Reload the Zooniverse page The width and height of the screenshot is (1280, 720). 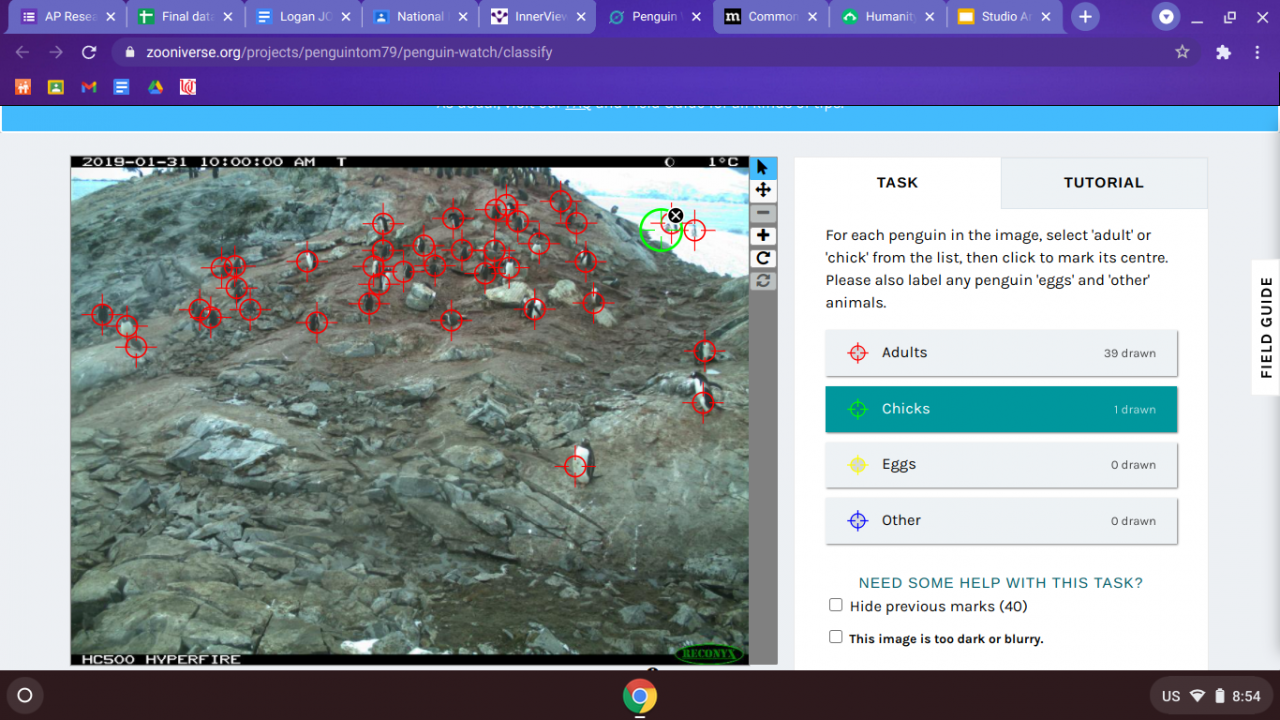point(89,52)
